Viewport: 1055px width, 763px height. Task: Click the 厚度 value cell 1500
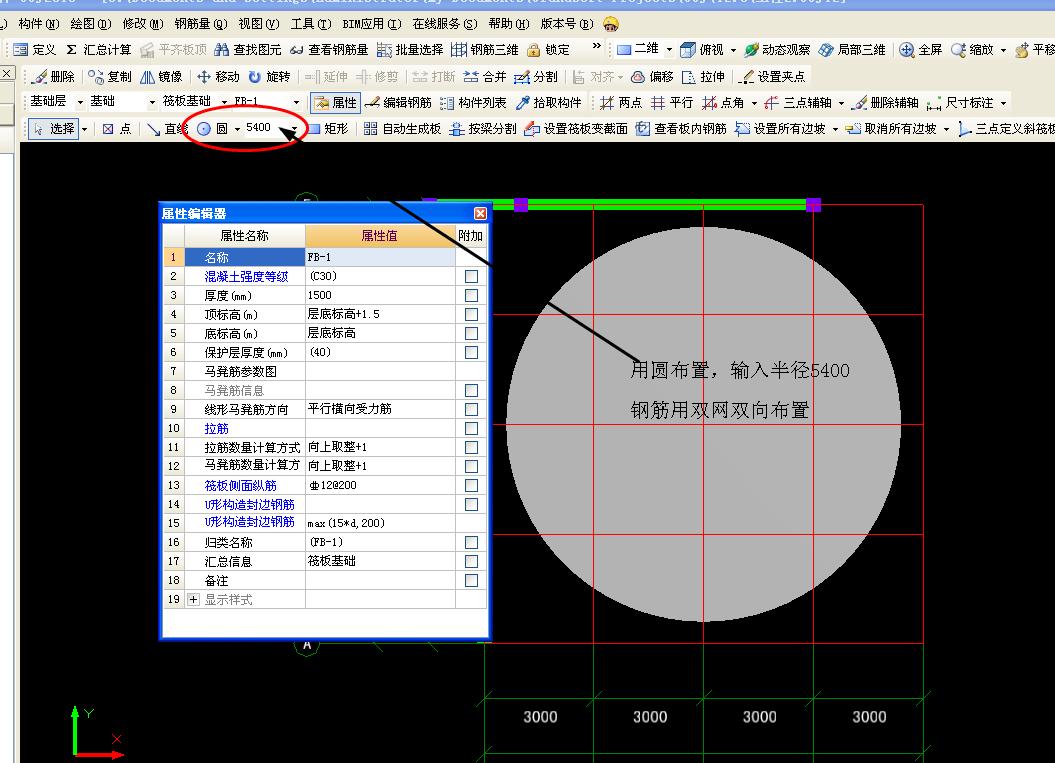[x=380, y=295]
